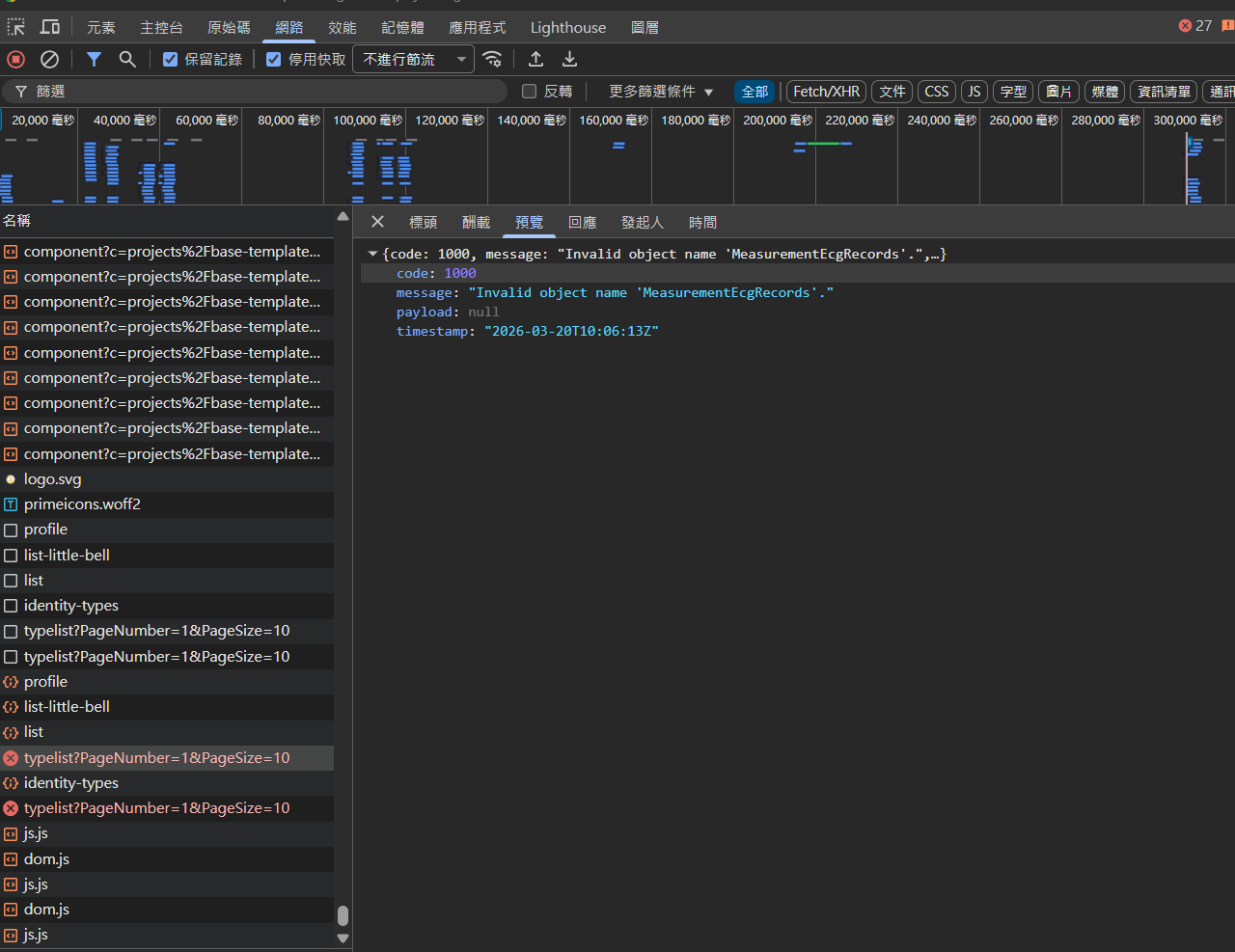
Task: Open search with the magnifier icon
Action: (x=127, y=60)
